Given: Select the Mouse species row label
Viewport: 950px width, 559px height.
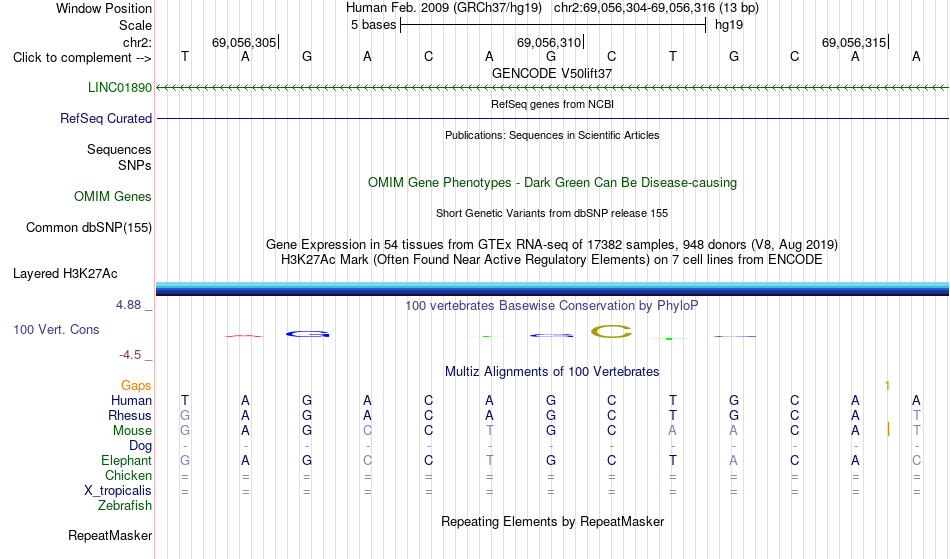Looking at the screenshot, I should coord(132,431).
